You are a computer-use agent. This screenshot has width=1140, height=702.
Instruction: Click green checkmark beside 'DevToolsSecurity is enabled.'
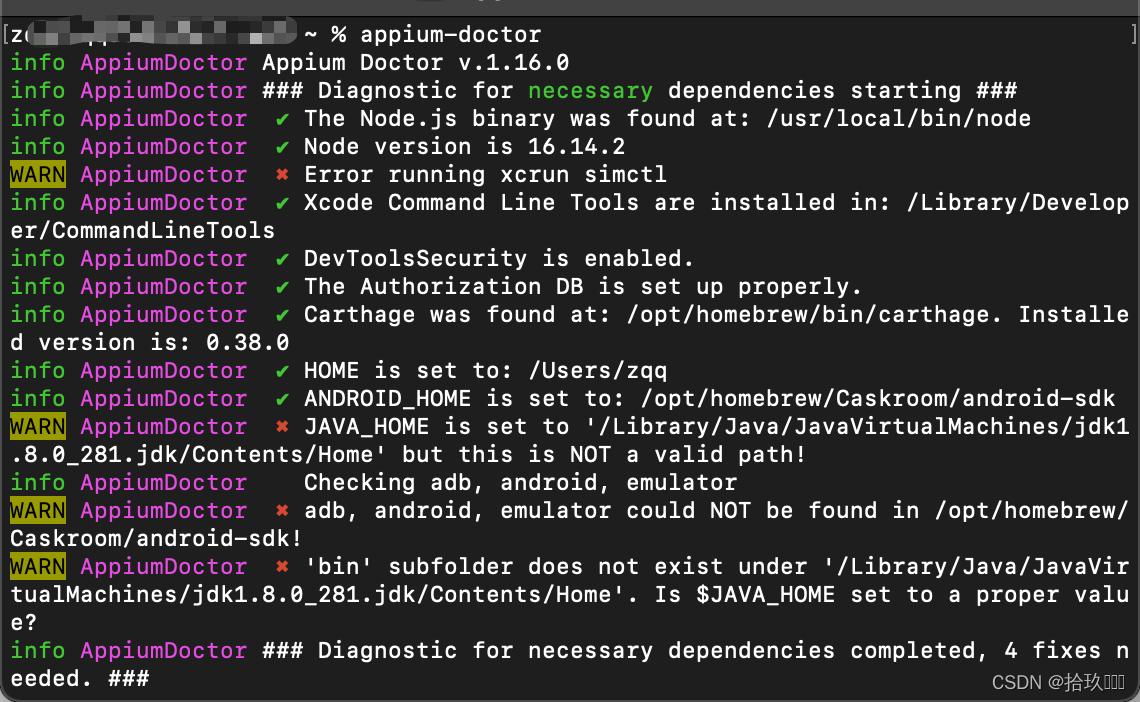283,259
